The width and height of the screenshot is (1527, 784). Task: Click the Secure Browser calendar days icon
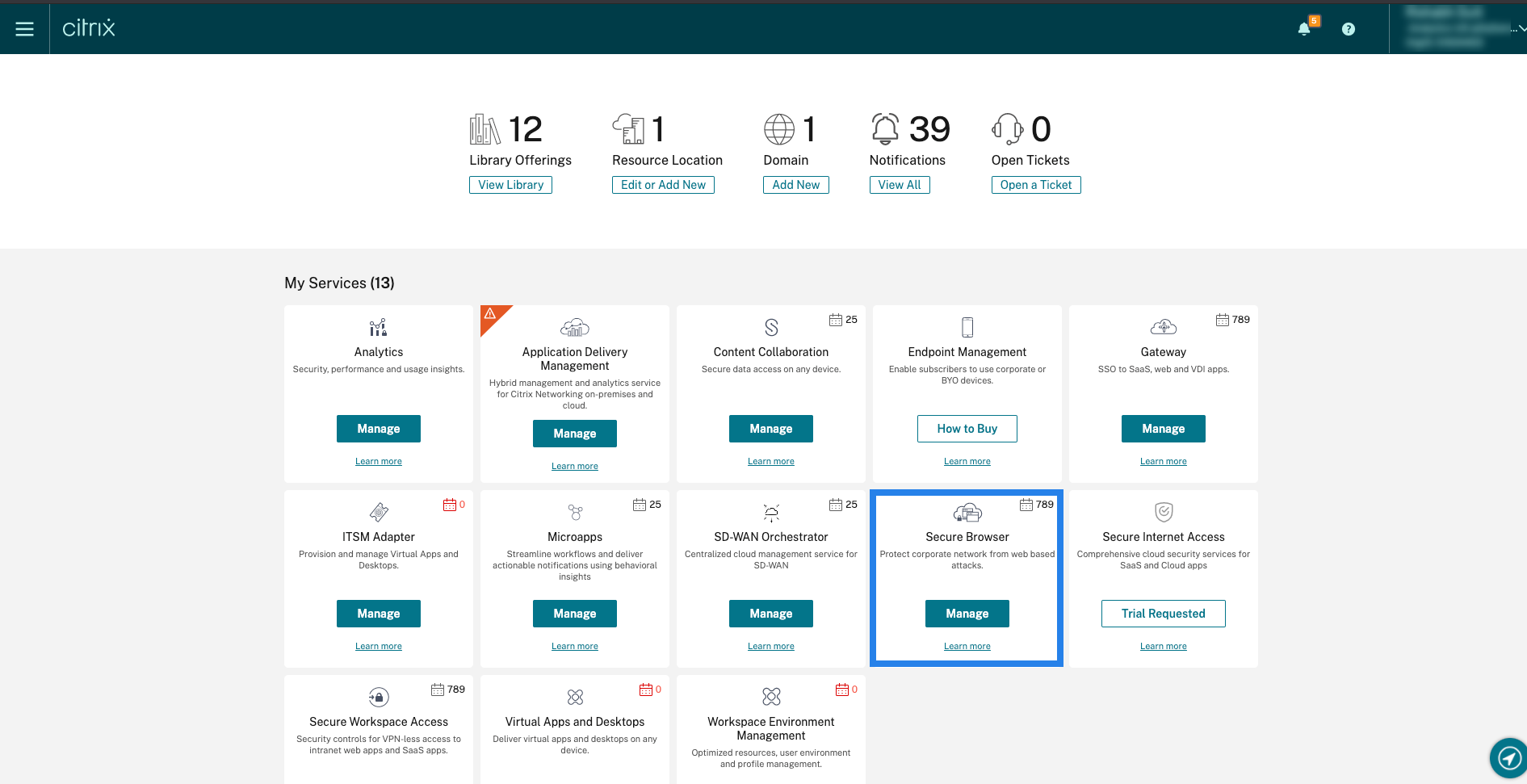(x=1026, y=505)
